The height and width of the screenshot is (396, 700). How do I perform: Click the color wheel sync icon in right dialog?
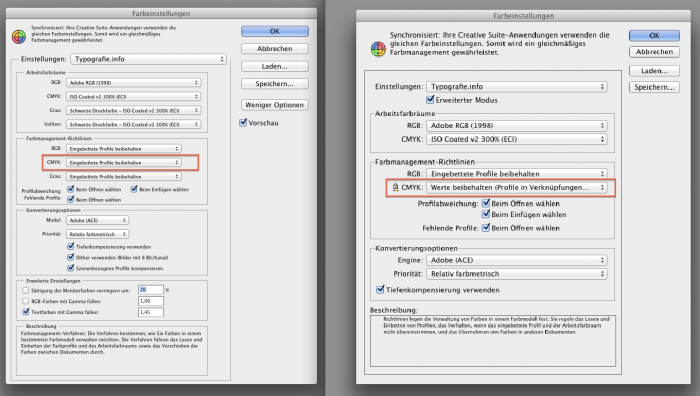378,49
